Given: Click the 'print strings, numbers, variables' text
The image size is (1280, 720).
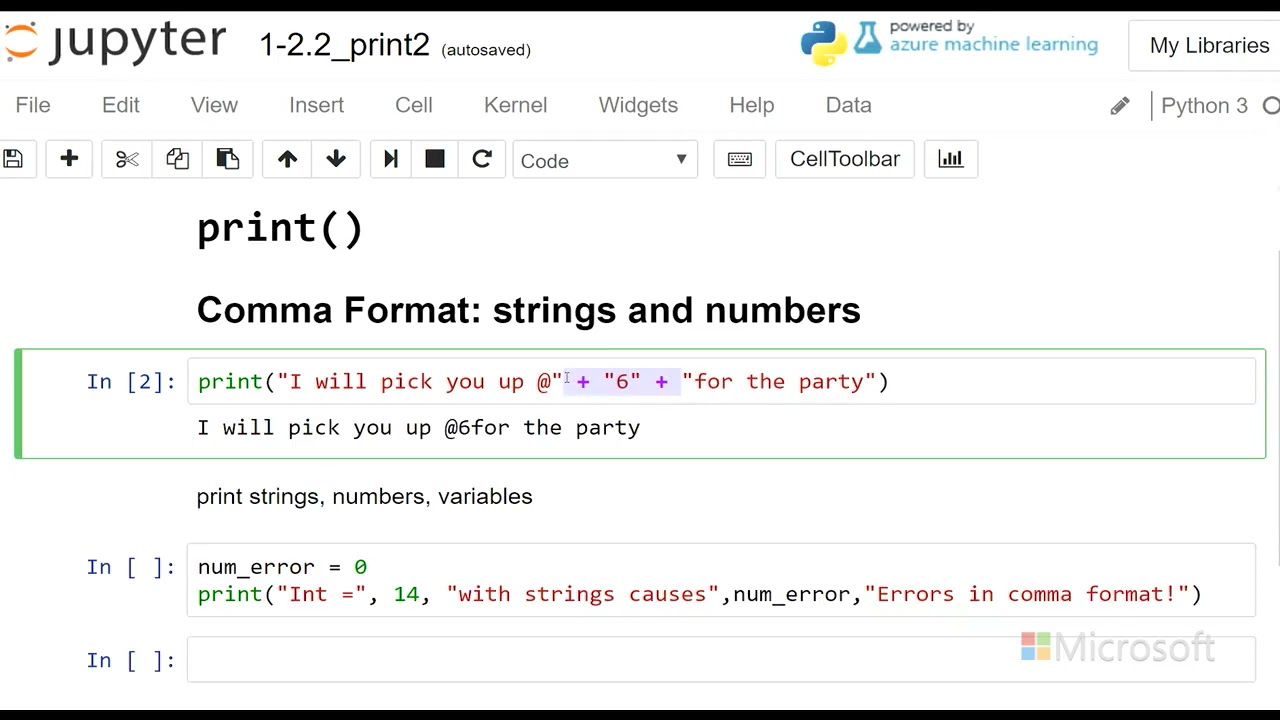Looking at the screenshot, I should click(364, 497).
